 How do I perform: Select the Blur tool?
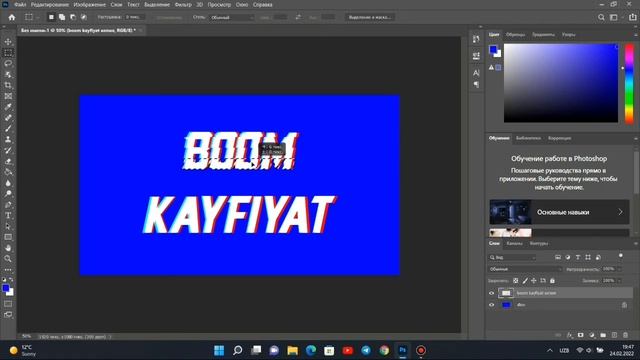coord(8,183)
